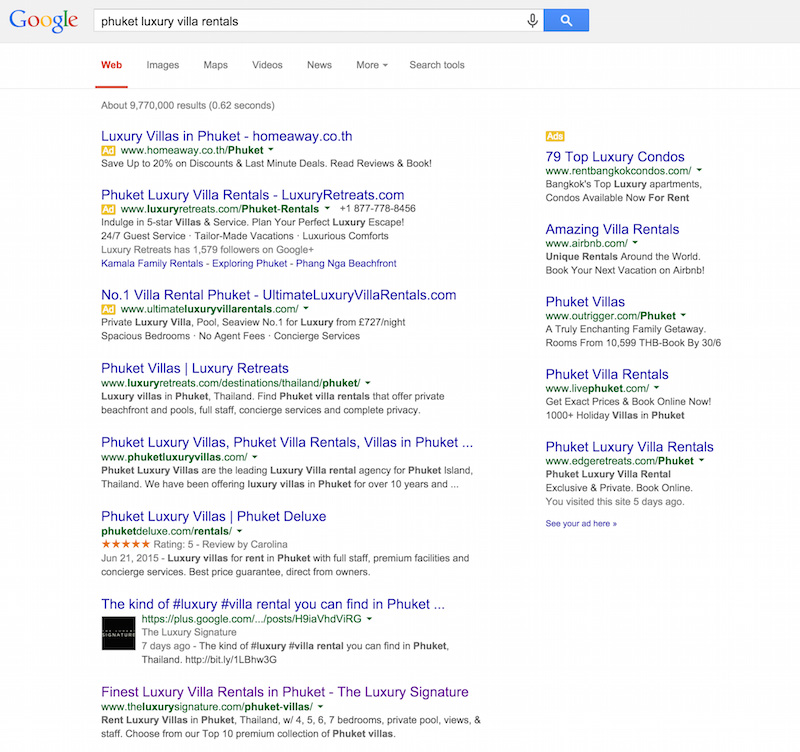Screen dimensions: 800x752
Task: Open The kind of #luxury #villa rental result
Action: tap(273, 604)
